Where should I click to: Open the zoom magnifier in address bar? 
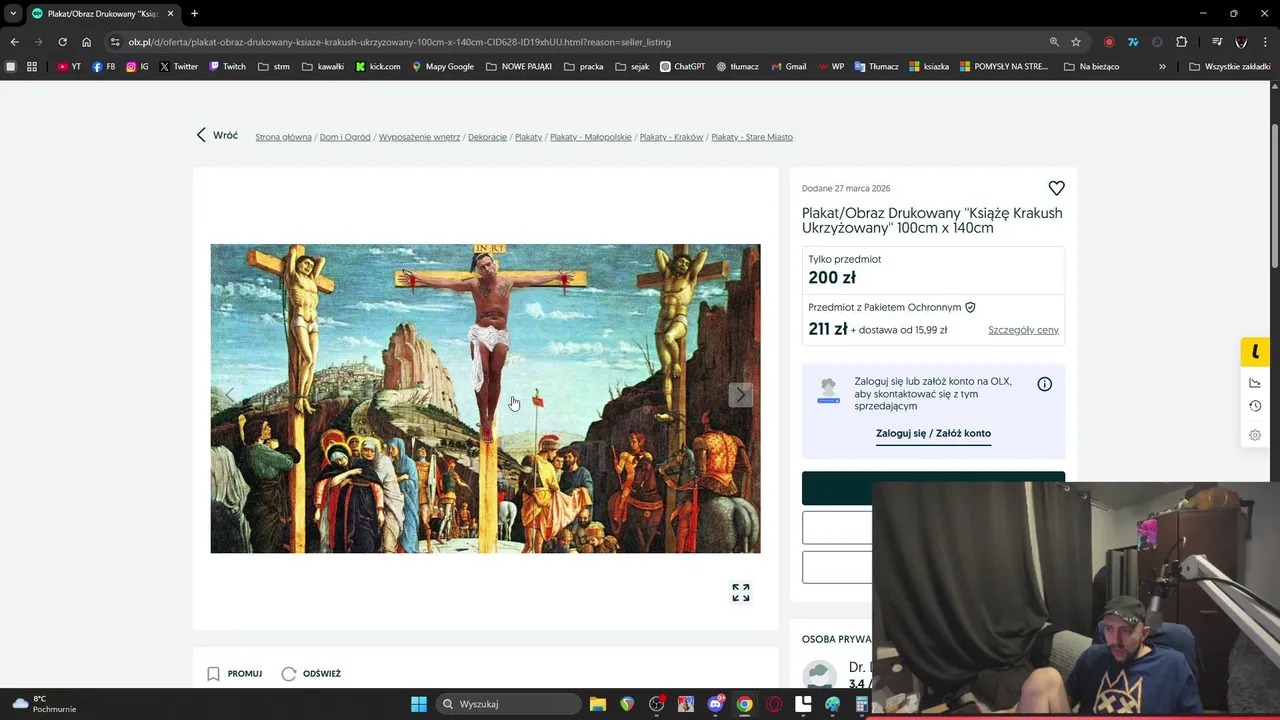[1054, 42]
